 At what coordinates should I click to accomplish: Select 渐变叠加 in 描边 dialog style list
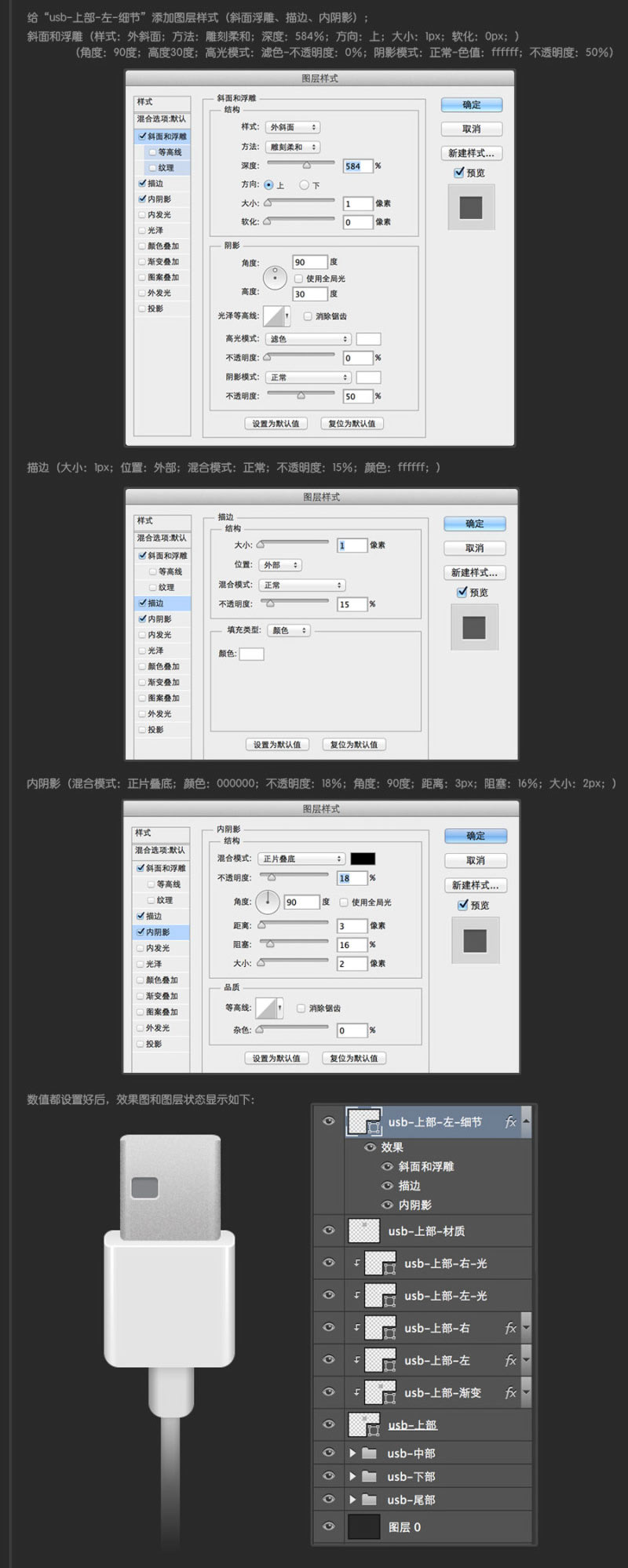pos(162,682)
